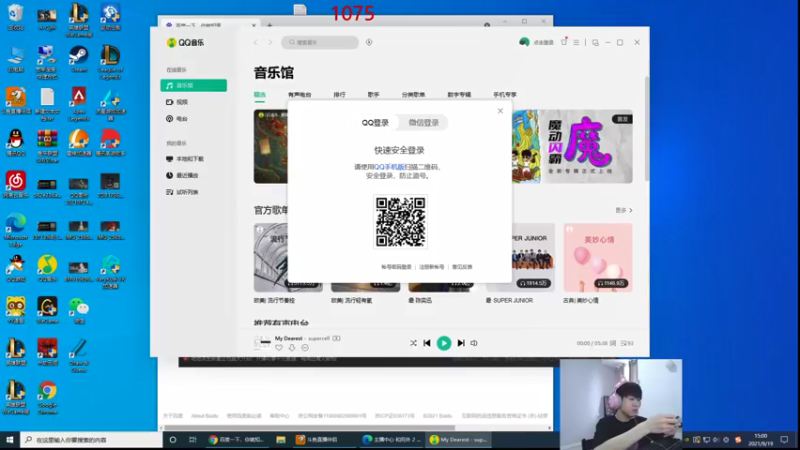
Task: Click the QQ音乐 logo
Action: tap(185, 42)
